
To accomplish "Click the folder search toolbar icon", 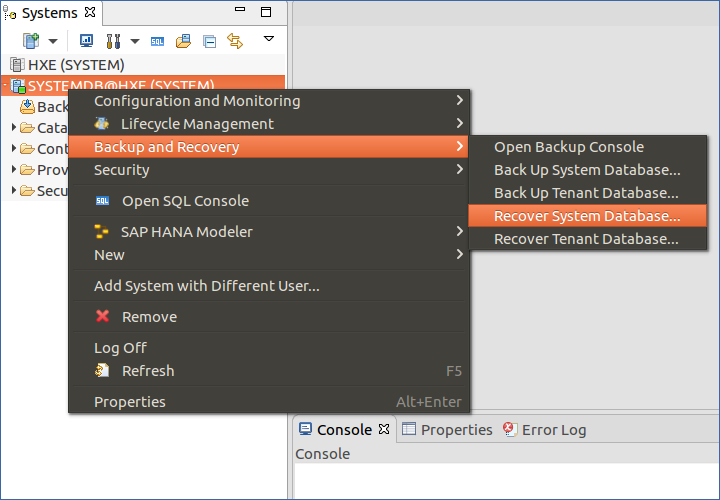I will point(183,41).
